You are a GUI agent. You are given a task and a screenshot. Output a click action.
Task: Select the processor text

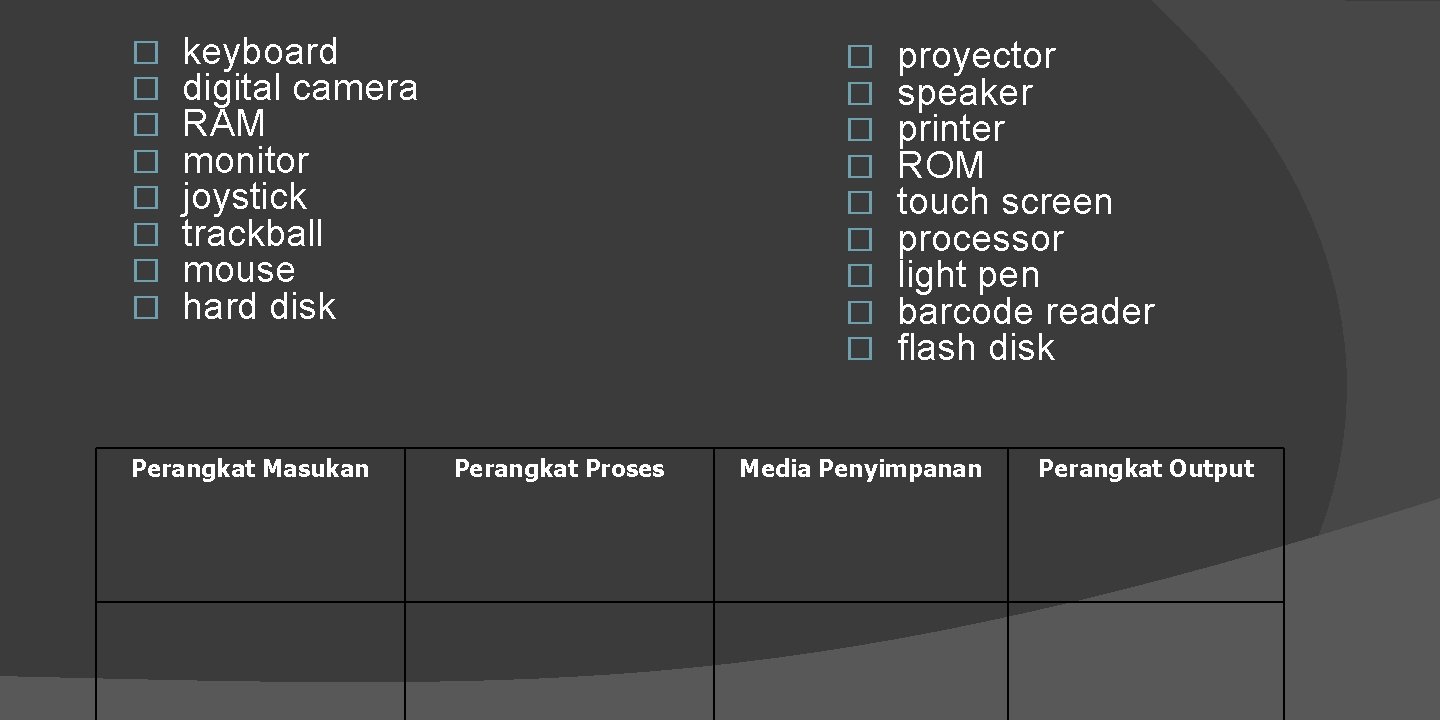click(x=980, y=240)
